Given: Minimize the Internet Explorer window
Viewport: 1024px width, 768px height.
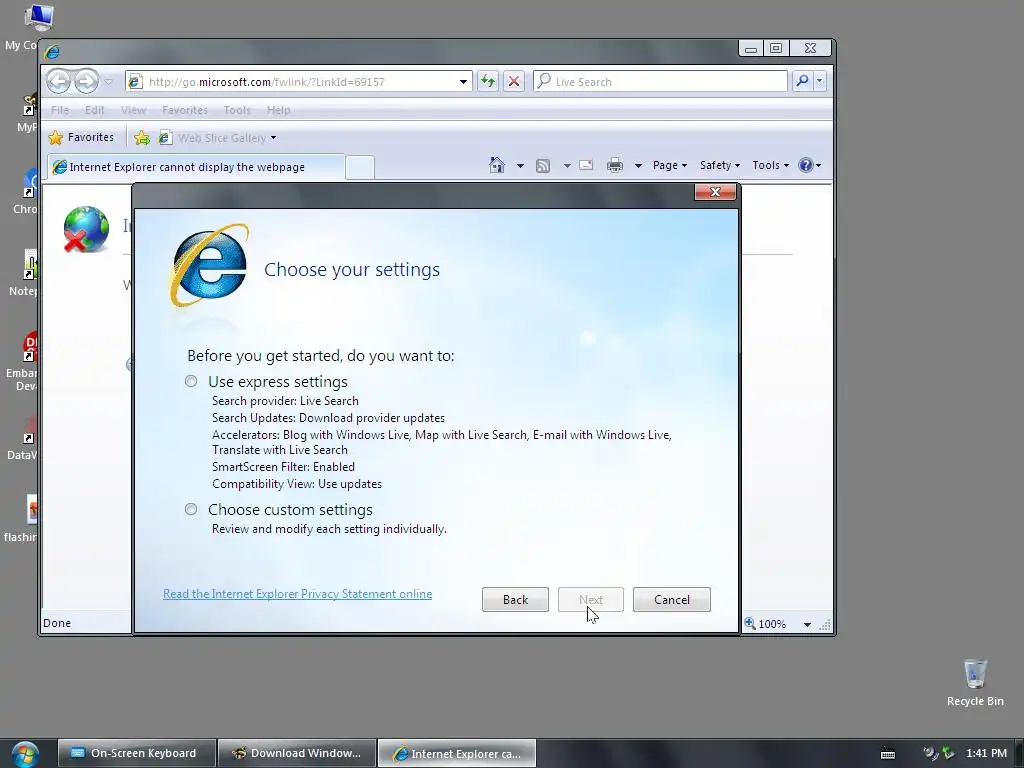Looking at the screenshot, I should coord(751,48).
